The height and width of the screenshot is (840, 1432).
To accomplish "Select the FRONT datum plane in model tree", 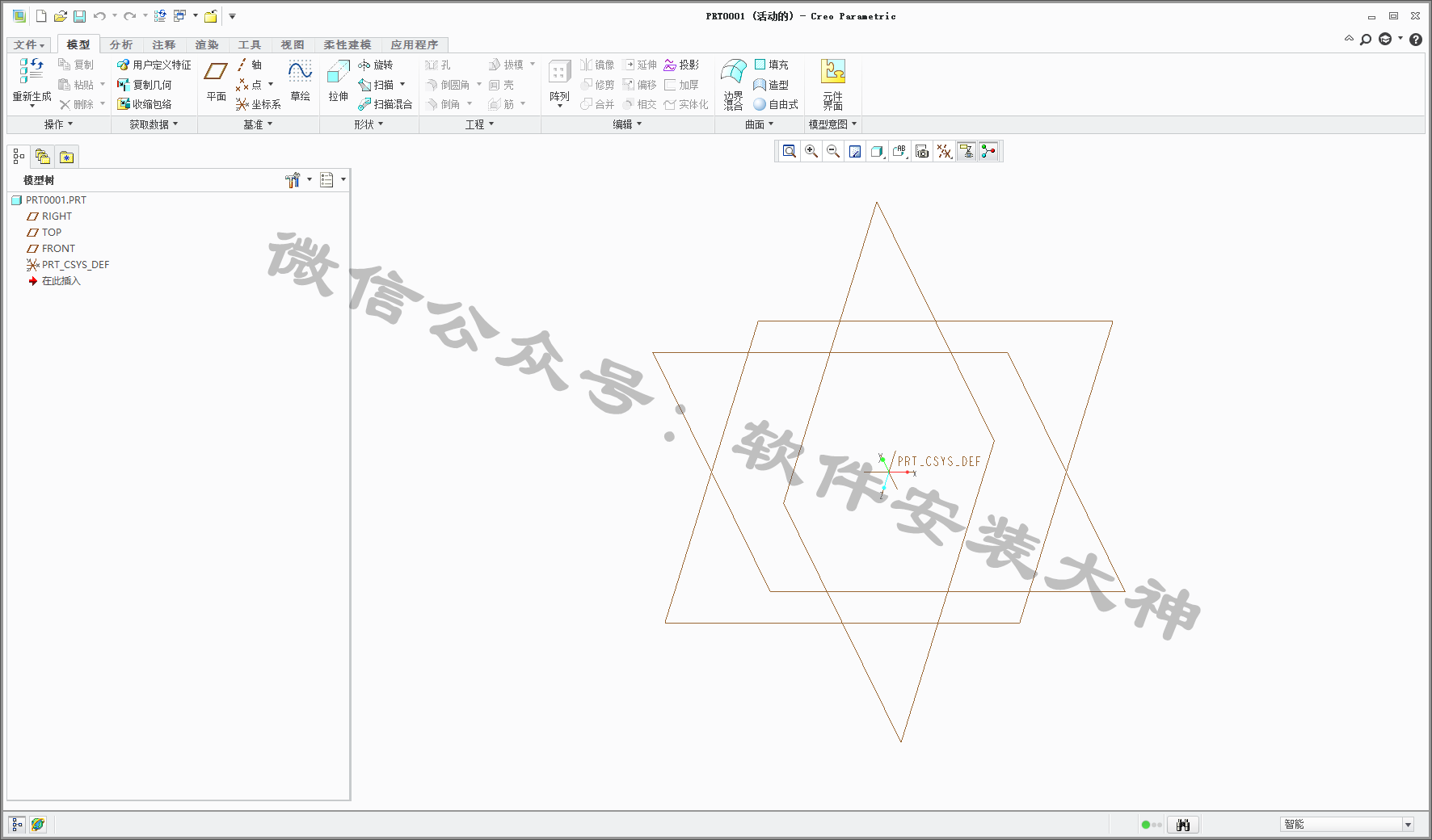I will 51,249.
